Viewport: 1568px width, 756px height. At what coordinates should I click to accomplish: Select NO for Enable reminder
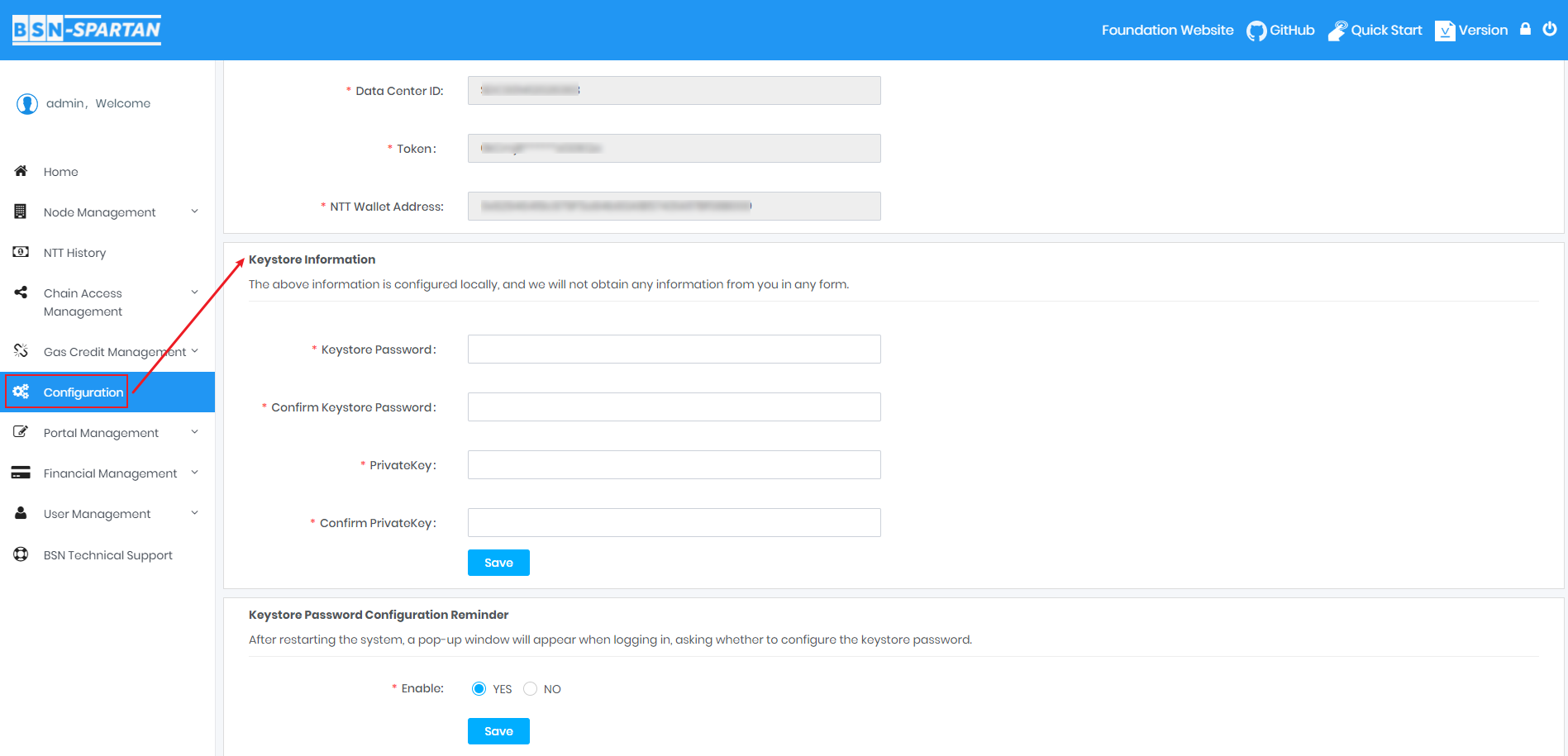tap(531, 689)
